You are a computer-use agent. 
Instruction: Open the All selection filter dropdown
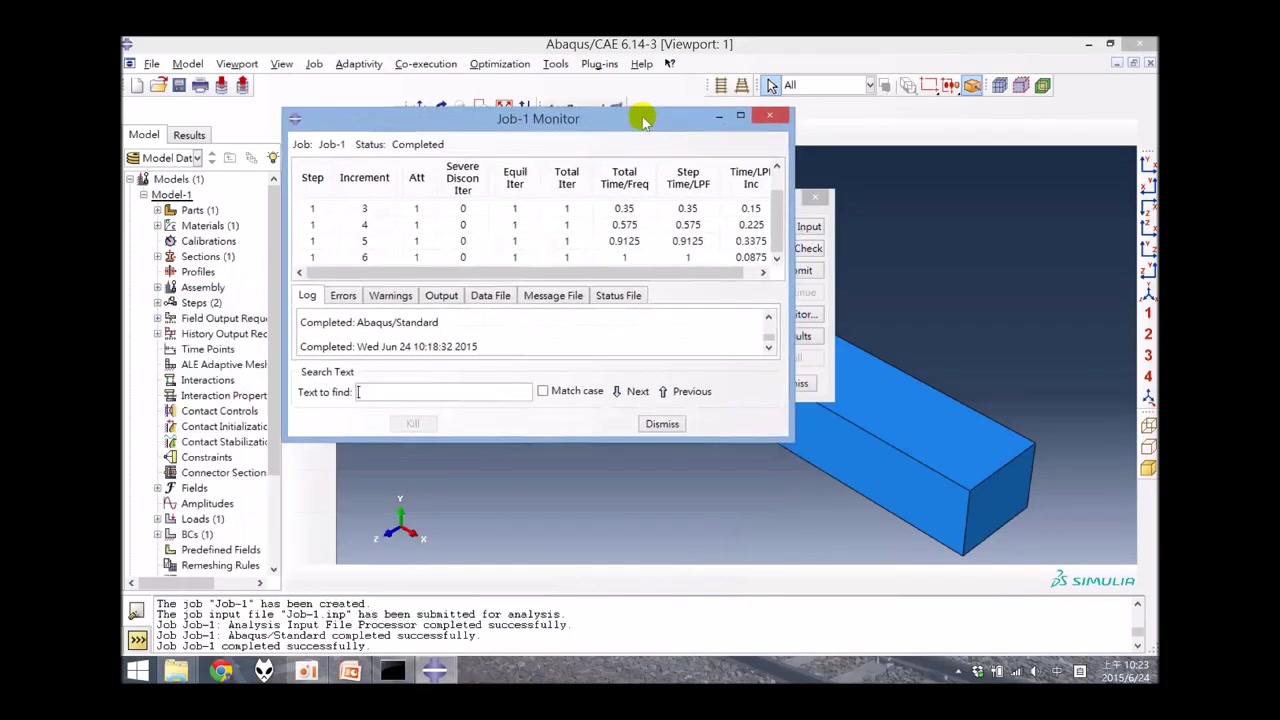870,86
